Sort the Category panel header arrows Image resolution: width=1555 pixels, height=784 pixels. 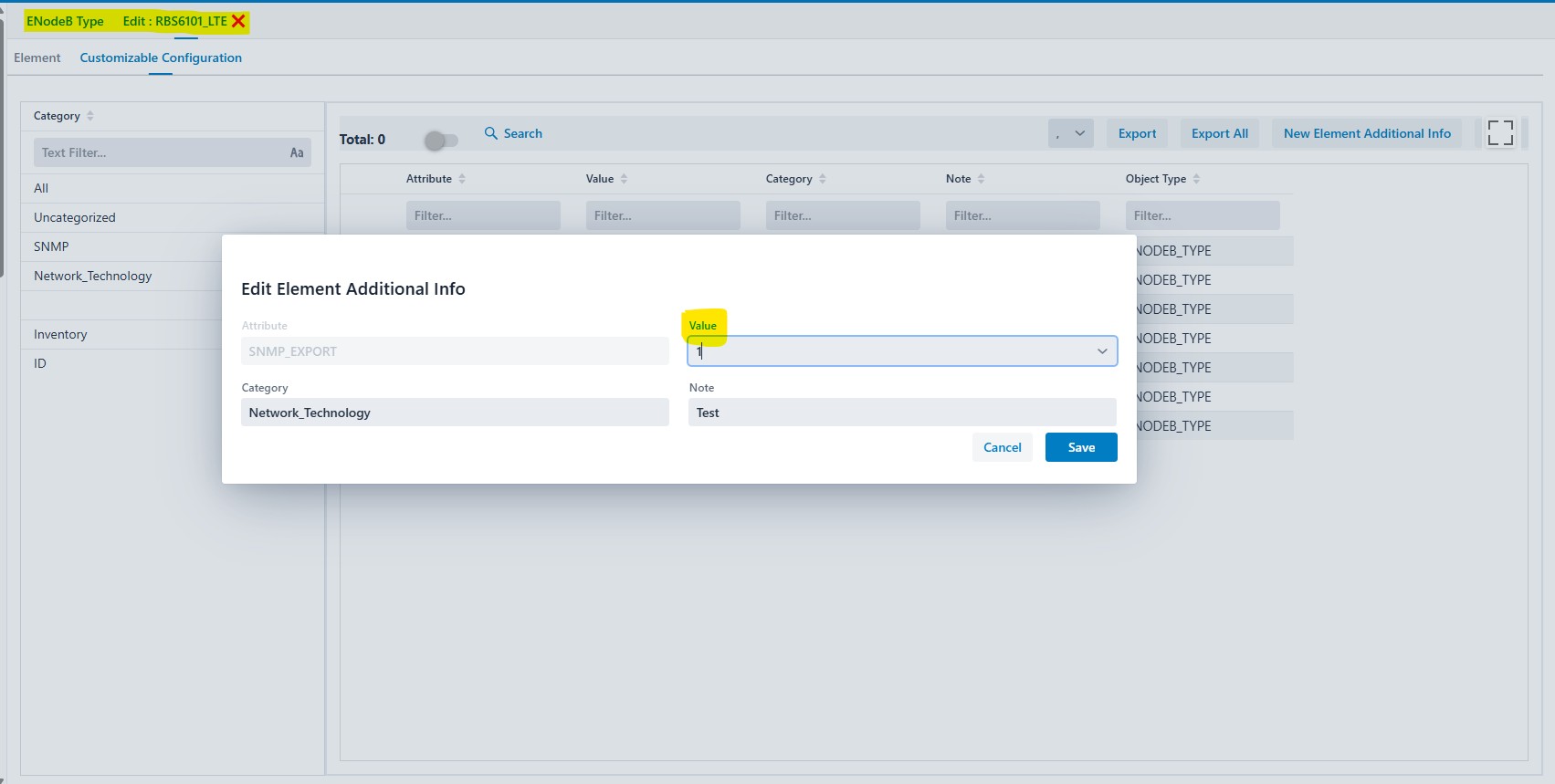click(x=90, y=116)
